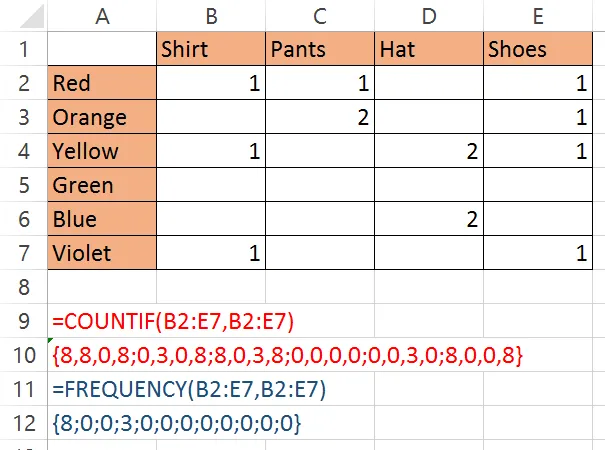Click the Hat header cell

click(x=429, y=49)
